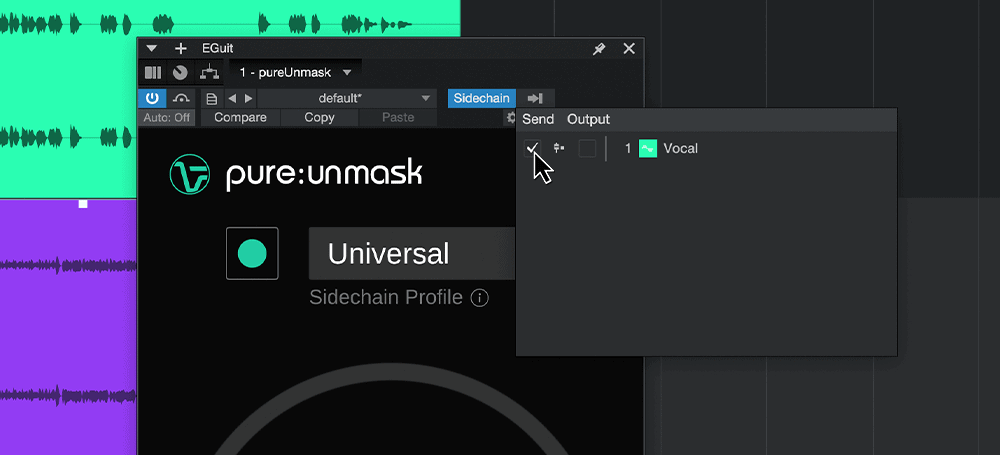Open the routing view icon
Screen dimensions: 1000x455
(x=209, y=73)
